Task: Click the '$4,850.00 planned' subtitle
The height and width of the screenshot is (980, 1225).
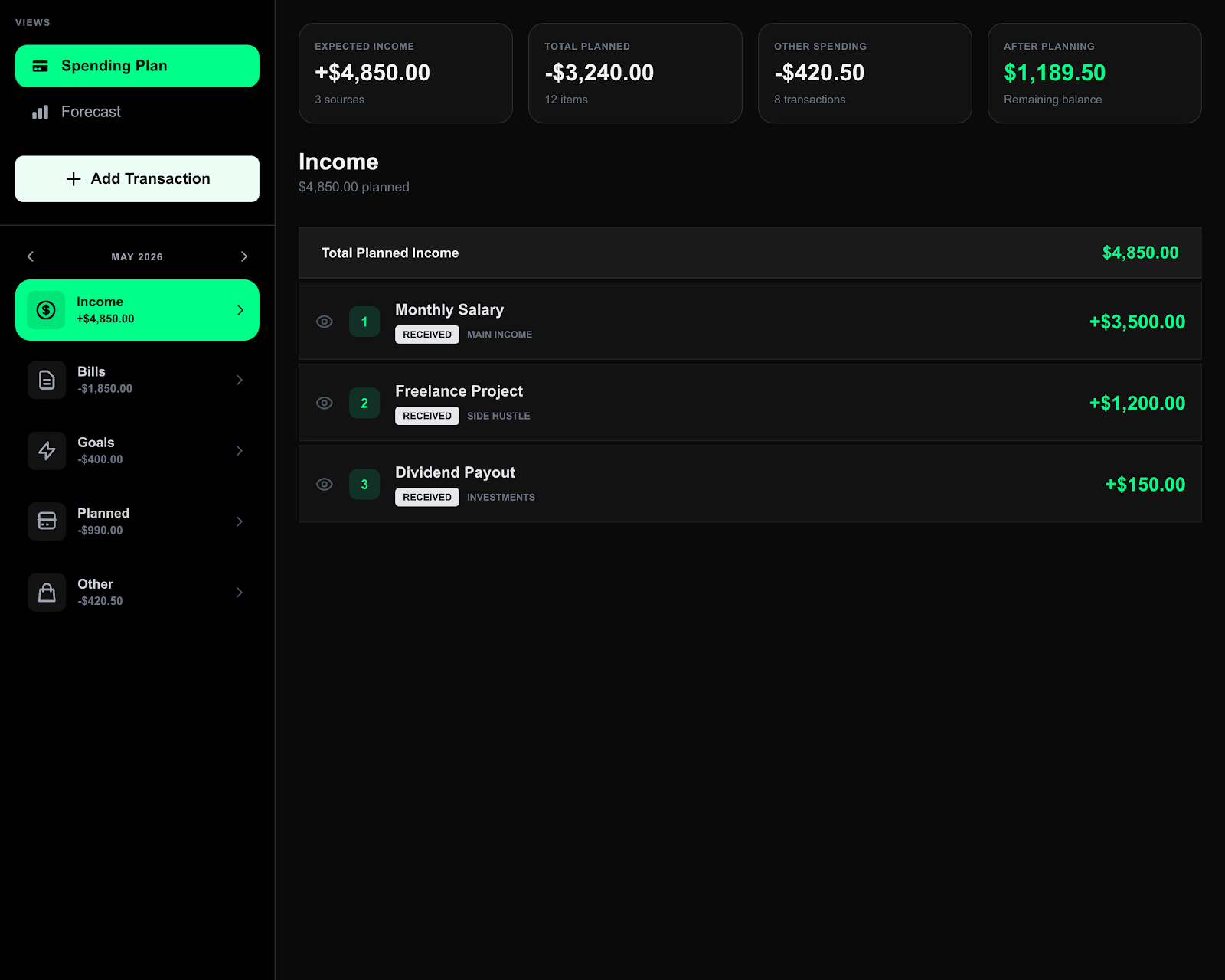Action: click(354, 187)
